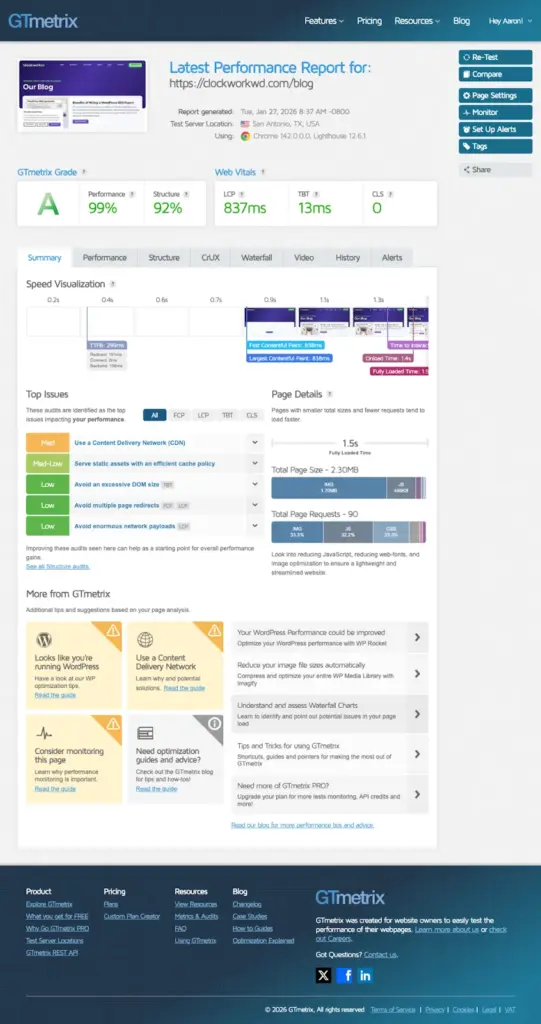Screen dimensions: 541x1024
Task: Open Blog in the top navigation
Action: 461,21
